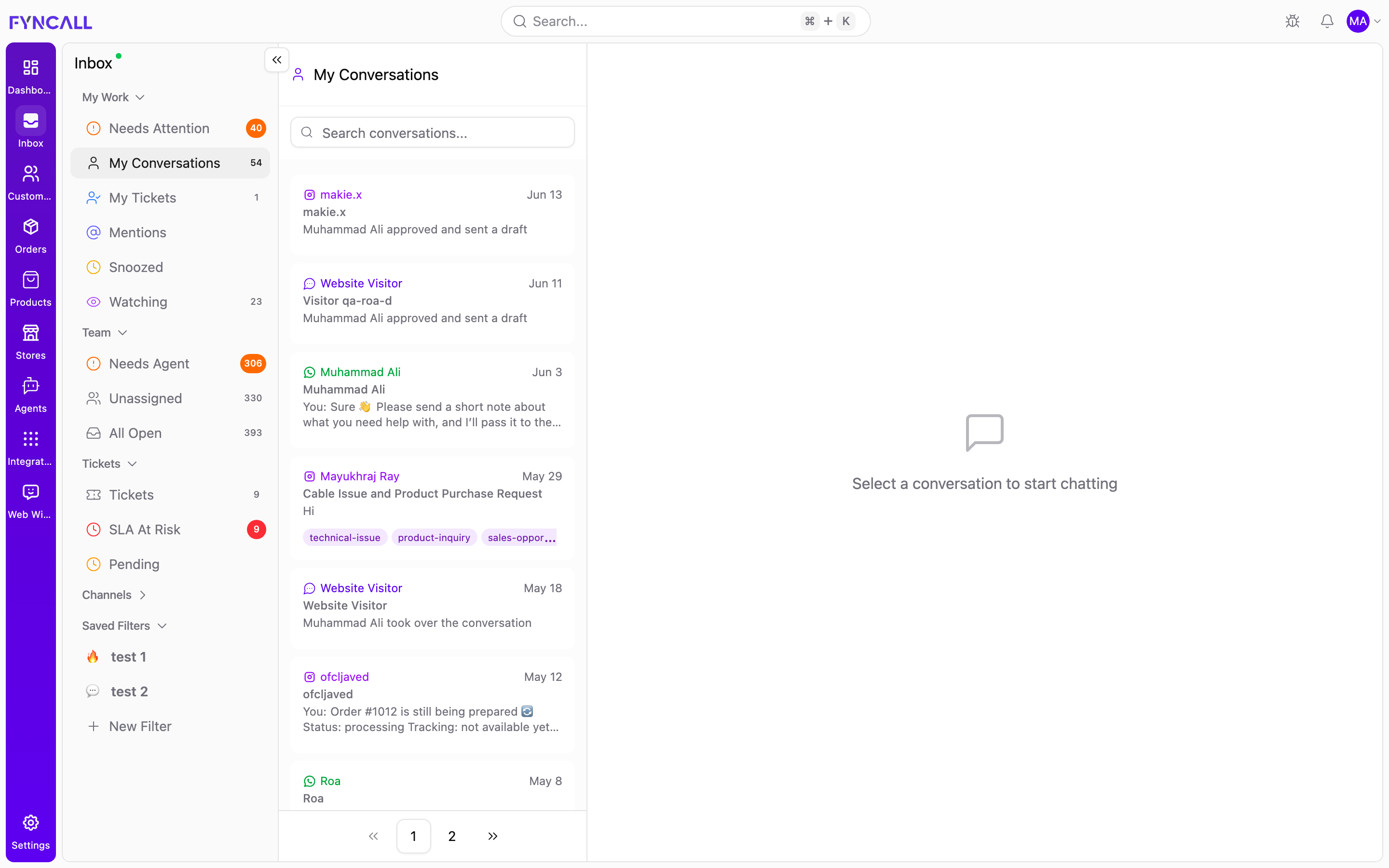Jump to the first page of conversations

373,837
